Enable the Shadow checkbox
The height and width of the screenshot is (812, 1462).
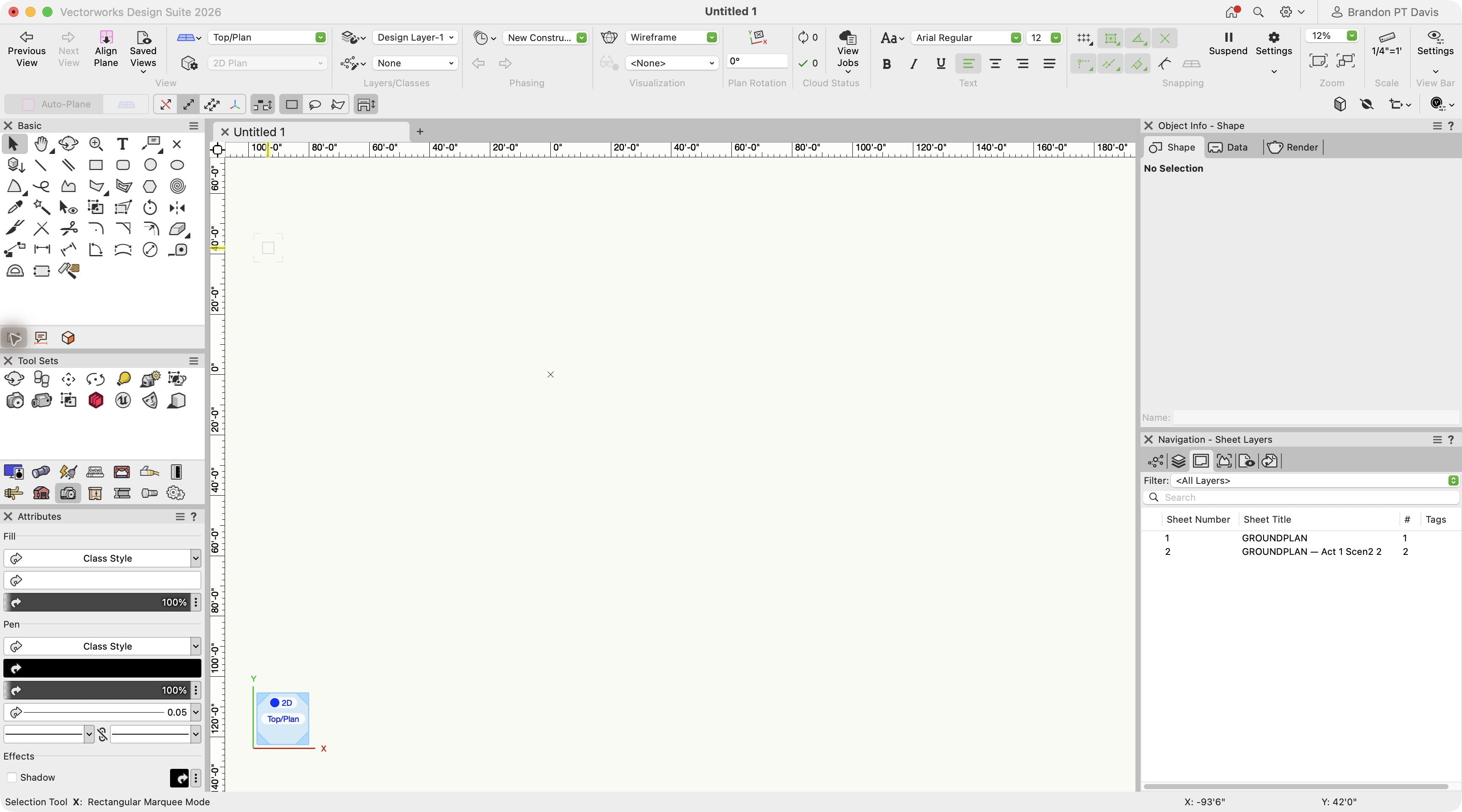(11, 777)
